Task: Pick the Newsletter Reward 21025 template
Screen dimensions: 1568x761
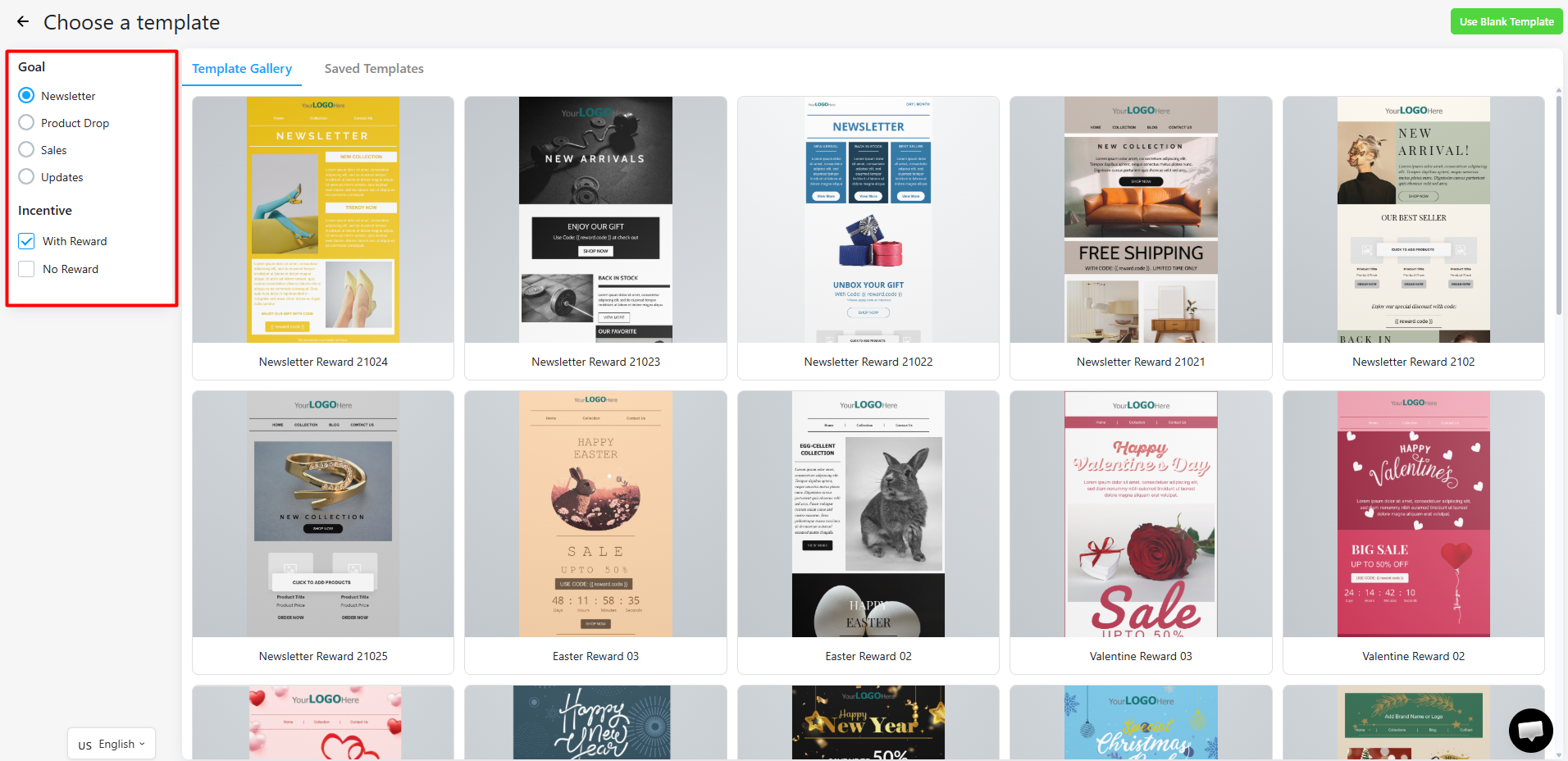Action: click(x=323, y=532)
